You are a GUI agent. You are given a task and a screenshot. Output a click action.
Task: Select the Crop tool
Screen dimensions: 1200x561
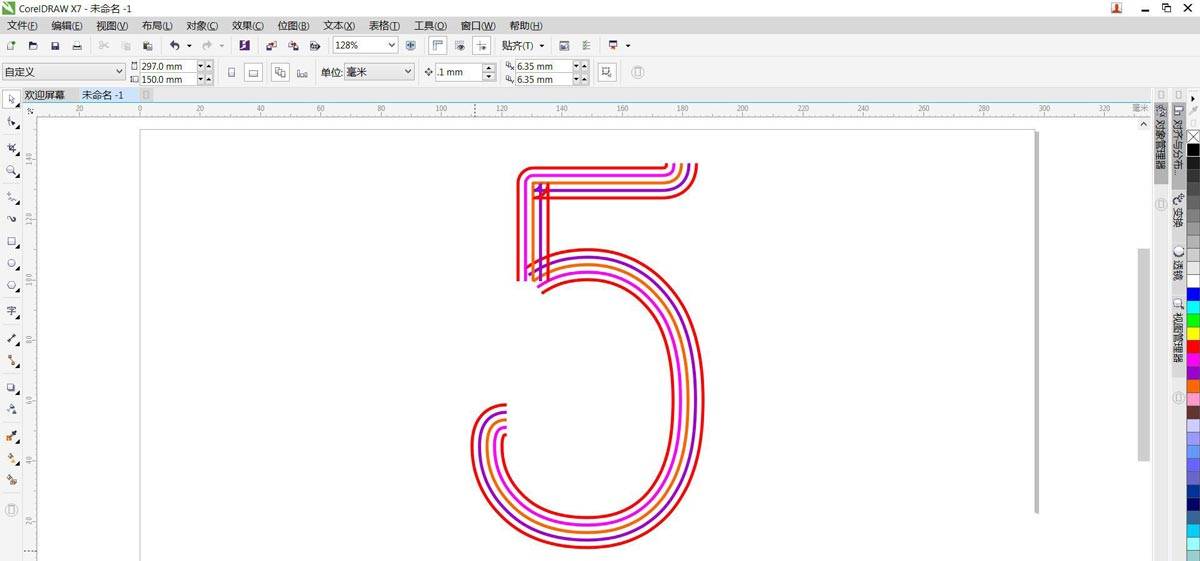point(12,148)
